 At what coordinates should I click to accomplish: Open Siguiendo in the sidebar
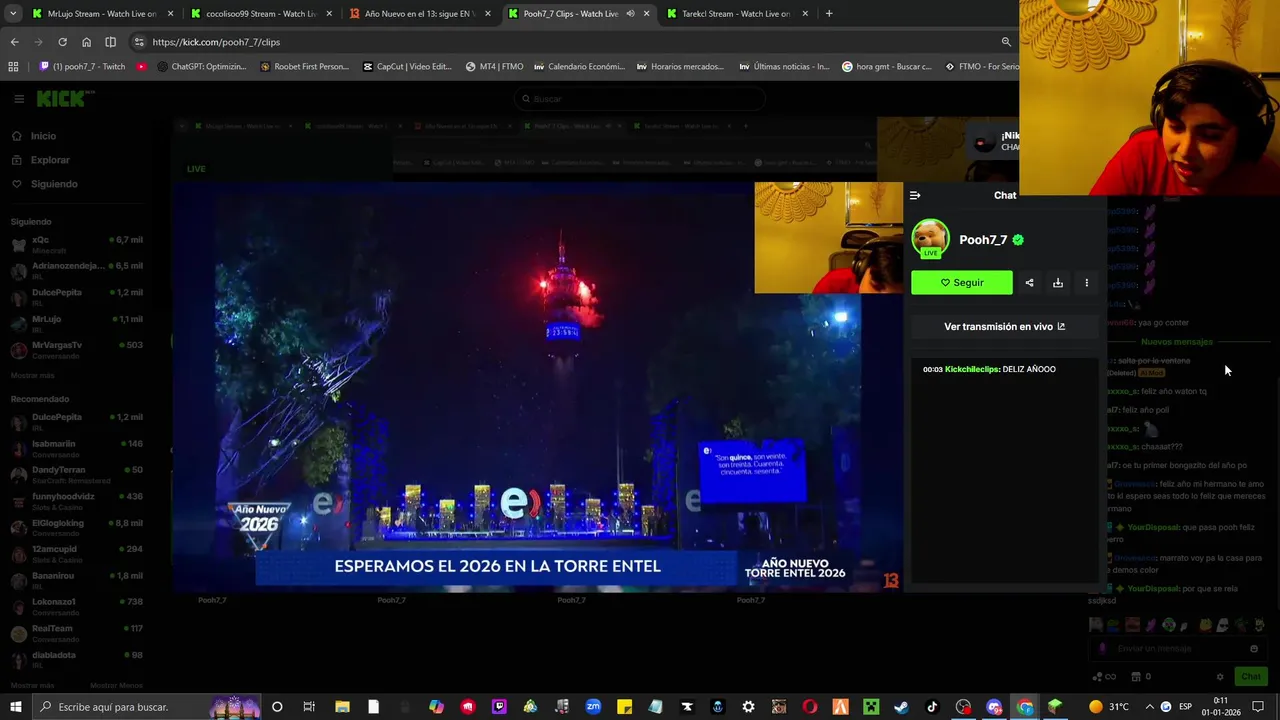tap(54, 184)
